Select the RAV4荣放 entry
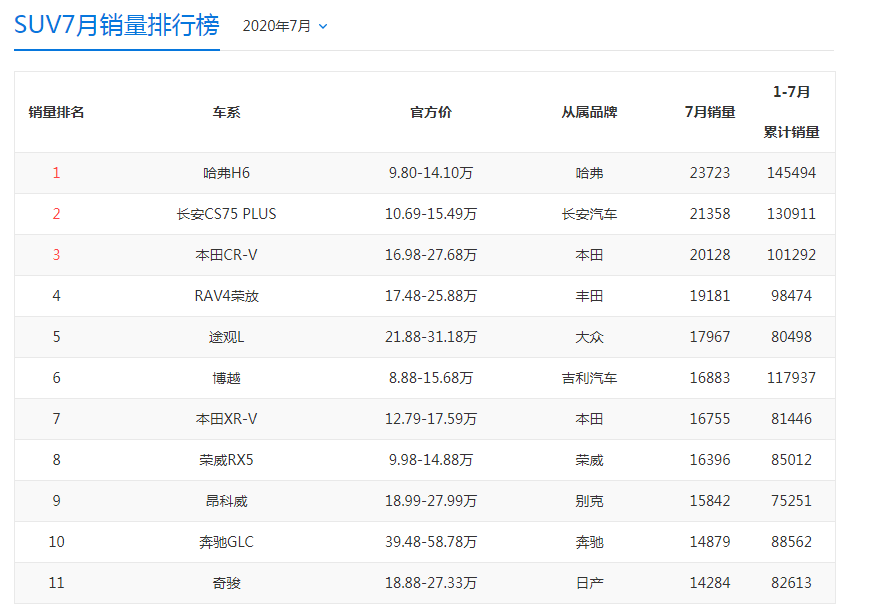This screenshot has height=604, width=876. tap(227, 295)
